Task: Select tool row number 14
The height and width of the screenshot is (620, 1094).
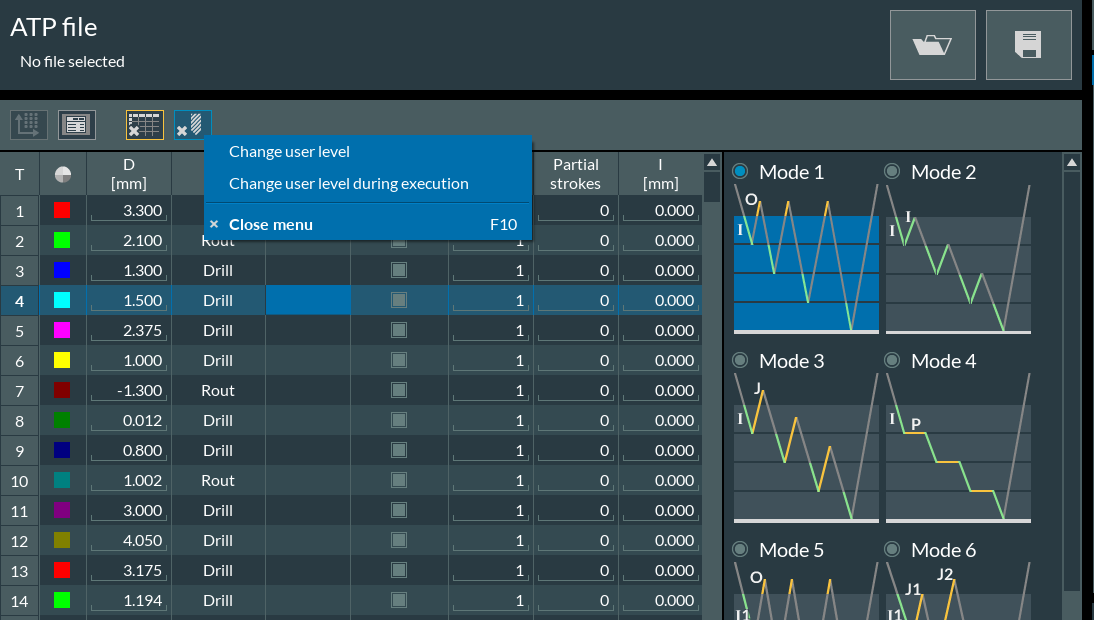Action: [x=20, y=600]
